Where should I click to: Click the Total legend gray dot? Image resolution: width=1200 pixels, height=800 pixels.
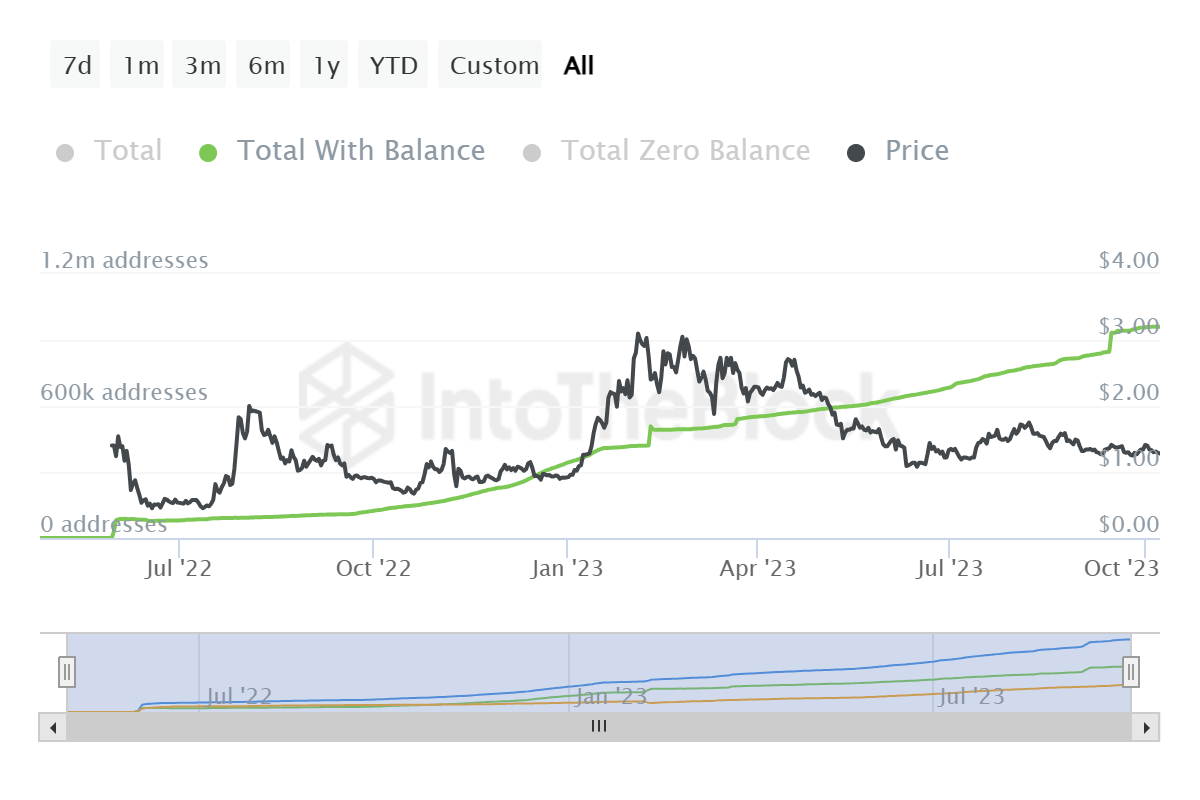(x=66, y=153)
